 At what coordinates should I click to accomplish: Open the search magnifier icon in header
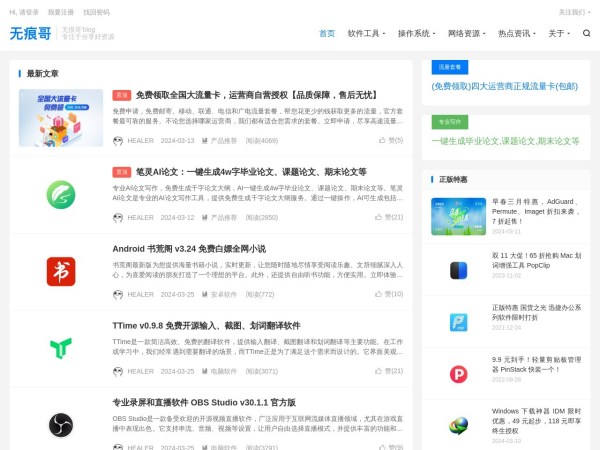click(x=586, y=33)
